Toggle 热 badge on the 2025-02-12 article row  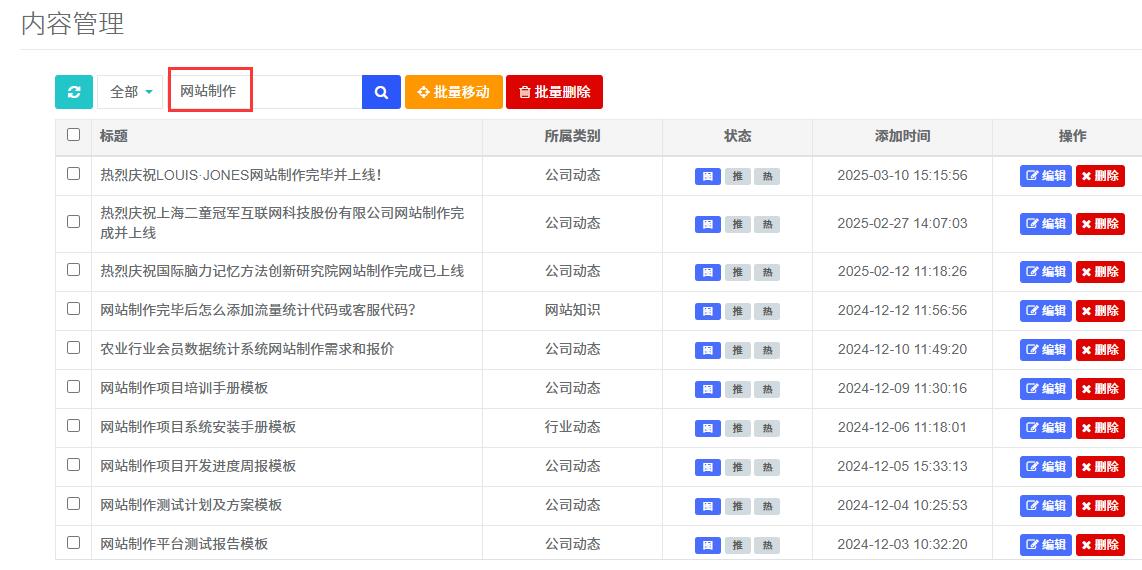pyautogui.click(x=767, y=272)
